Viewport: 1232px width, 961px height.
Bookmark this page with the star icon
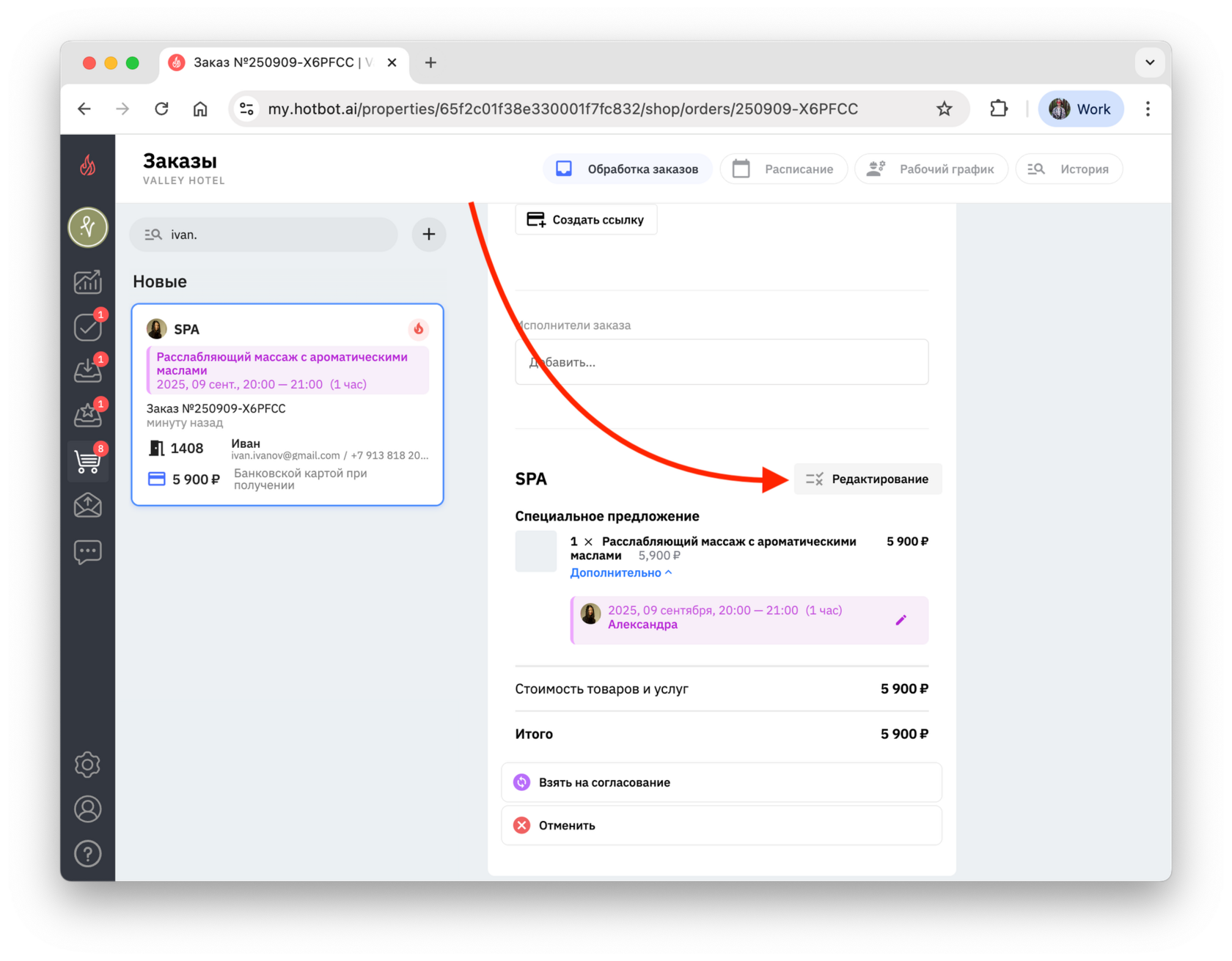945,109
